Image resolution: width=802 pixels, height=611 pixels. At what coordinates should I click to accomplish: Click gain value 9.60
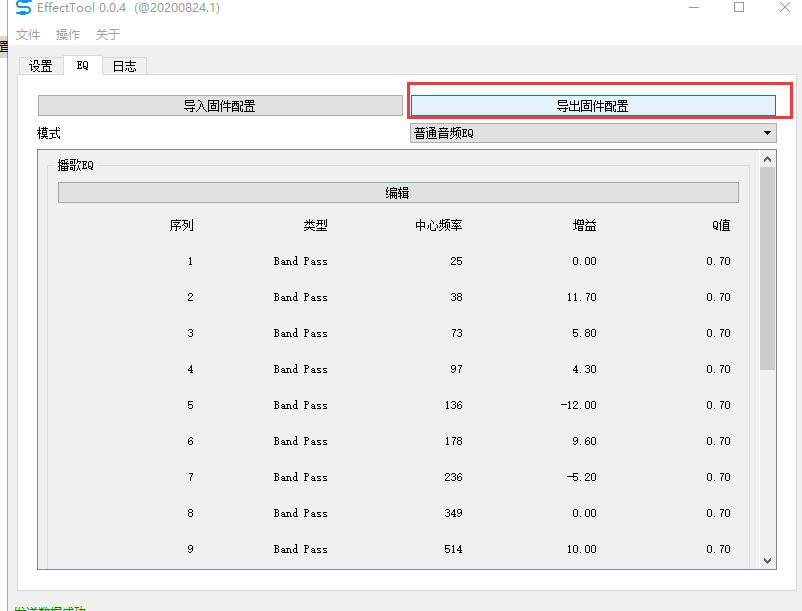click(x=585, y=441)
